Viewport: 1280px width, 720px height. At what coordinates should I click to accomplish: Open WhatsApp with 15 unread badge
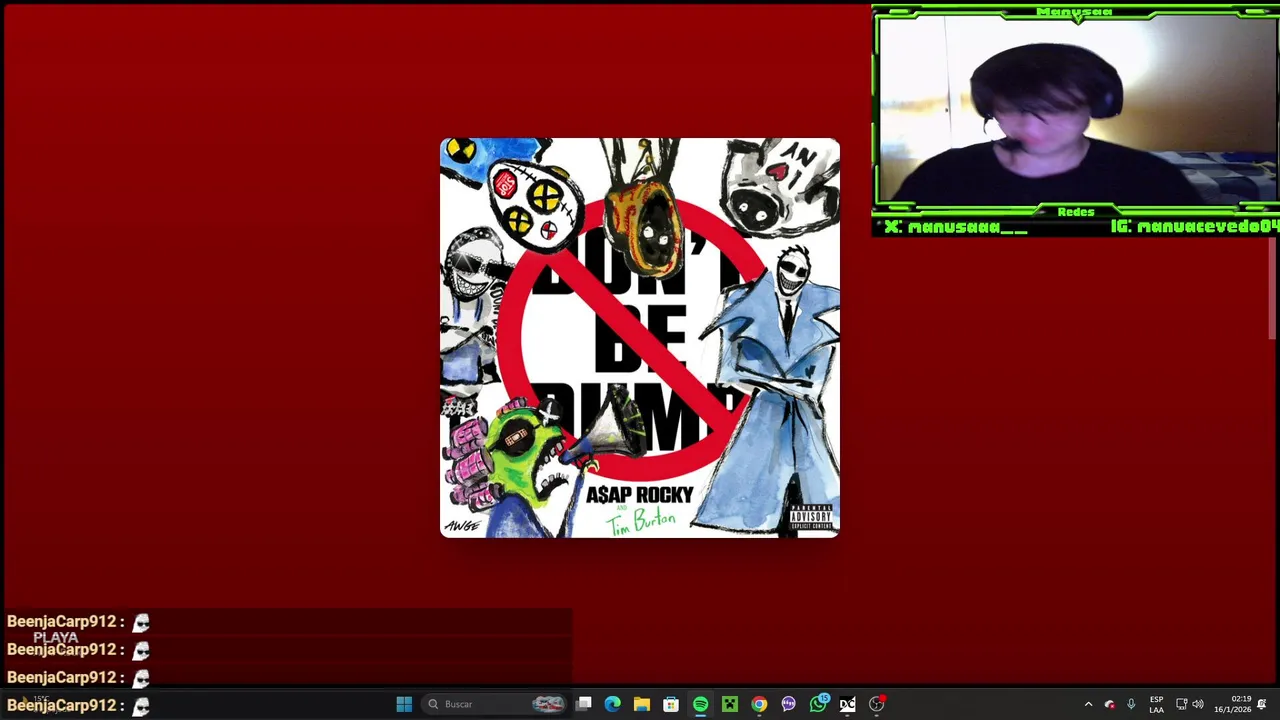coord(818,704)
